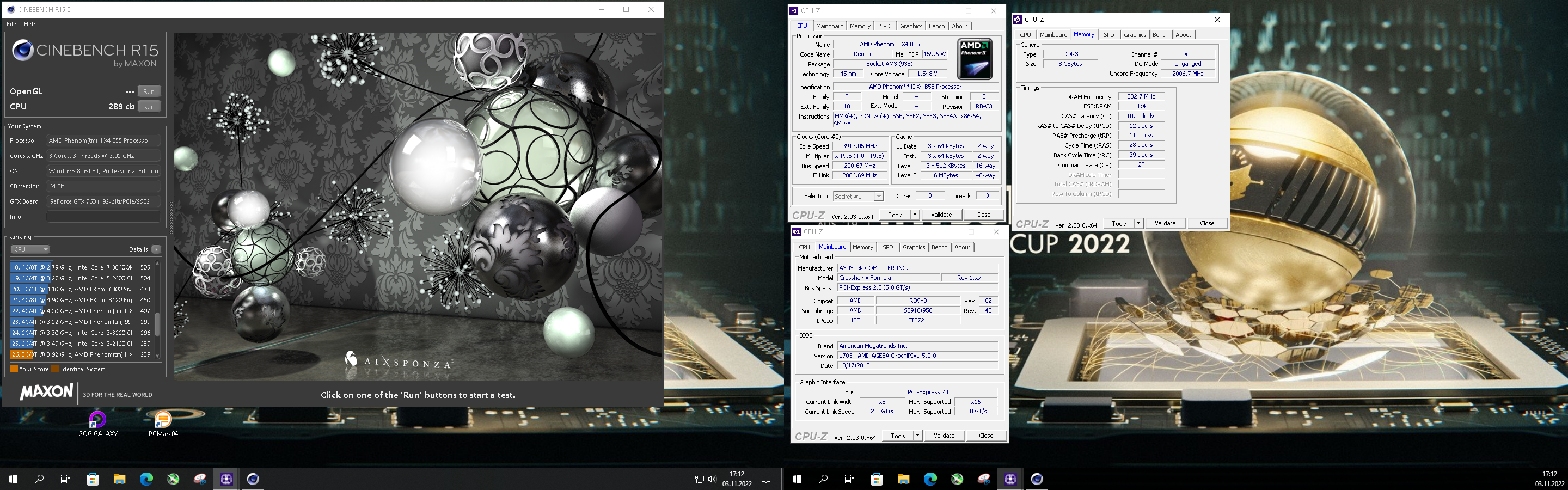Open GOG GALAXY desktop shortcut

click(97, 424)
